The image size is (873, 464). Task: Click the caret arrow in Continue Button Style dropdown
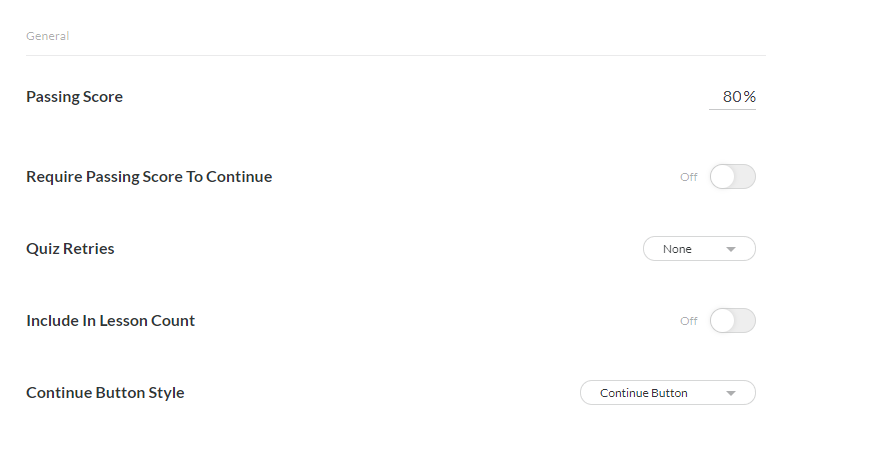click(731, 393)
